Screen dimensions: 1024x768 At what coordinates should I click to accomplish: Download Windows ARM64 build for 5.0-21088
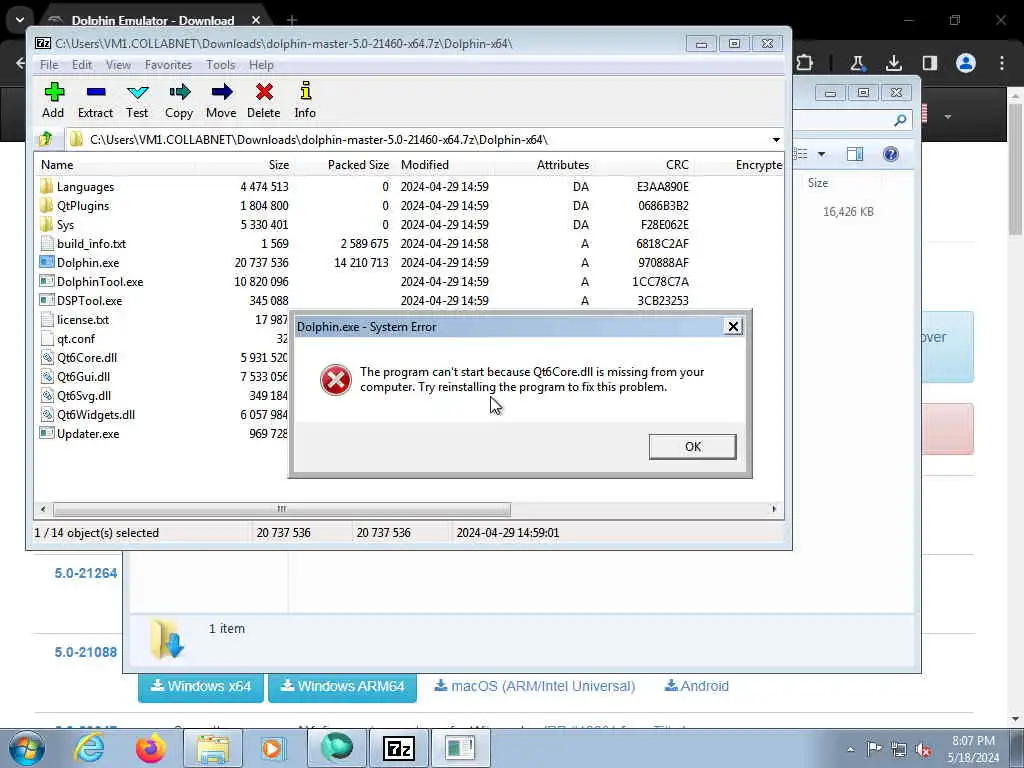tap(342, 686)
